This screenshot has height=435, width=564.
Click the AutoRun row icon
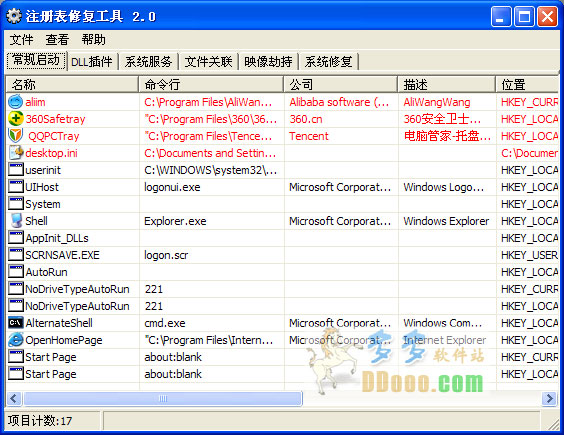(x=15, y=271)
